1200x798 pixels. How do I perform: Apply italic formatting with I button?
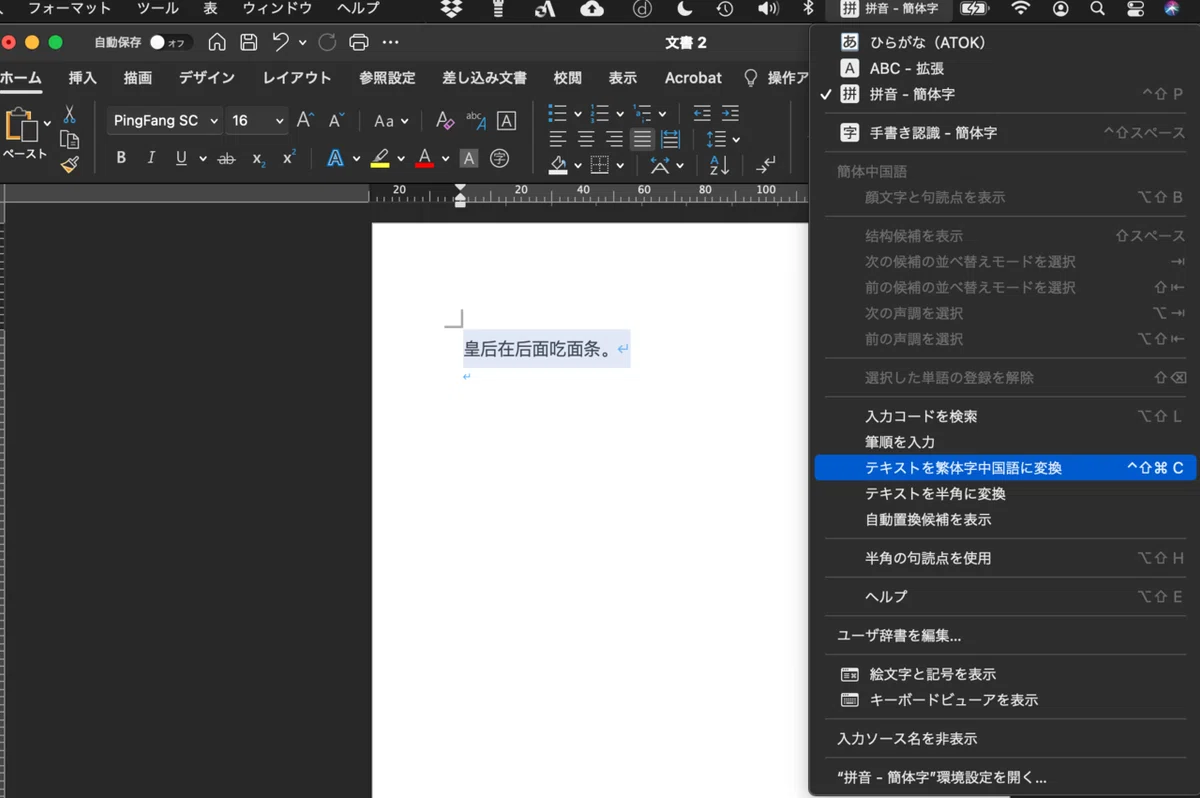[151, 158]
